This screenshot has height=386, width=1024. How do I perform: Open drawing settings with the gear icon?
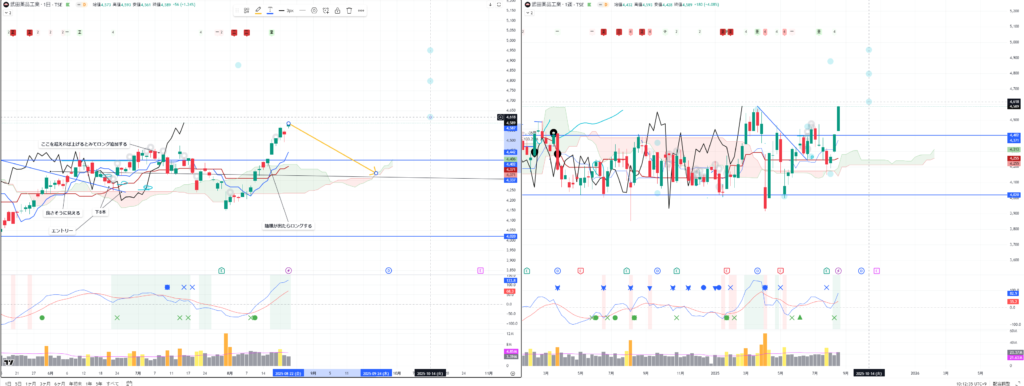(314, 10)
